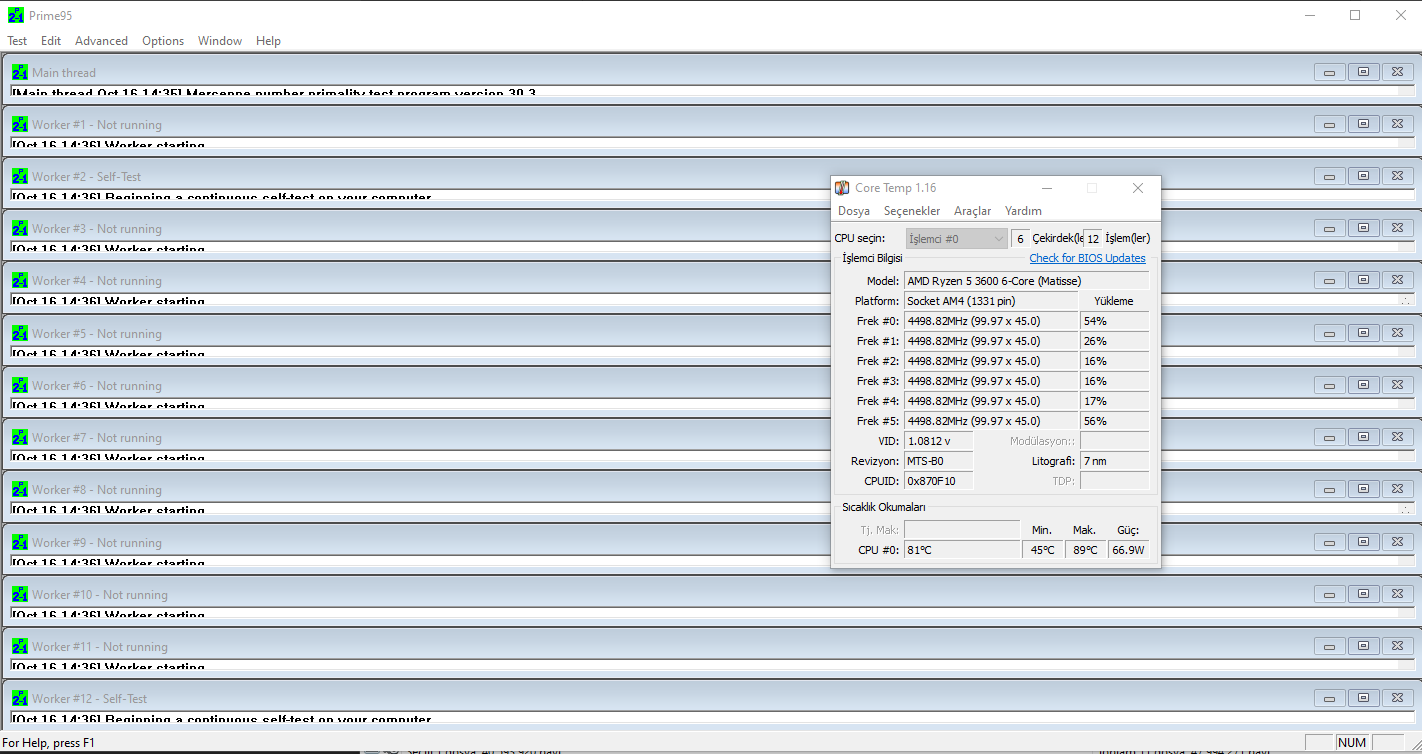Viewport: 1422px width, 754px height.
Task: Select the Frek #0 frequency value
Action: [991, 321]
